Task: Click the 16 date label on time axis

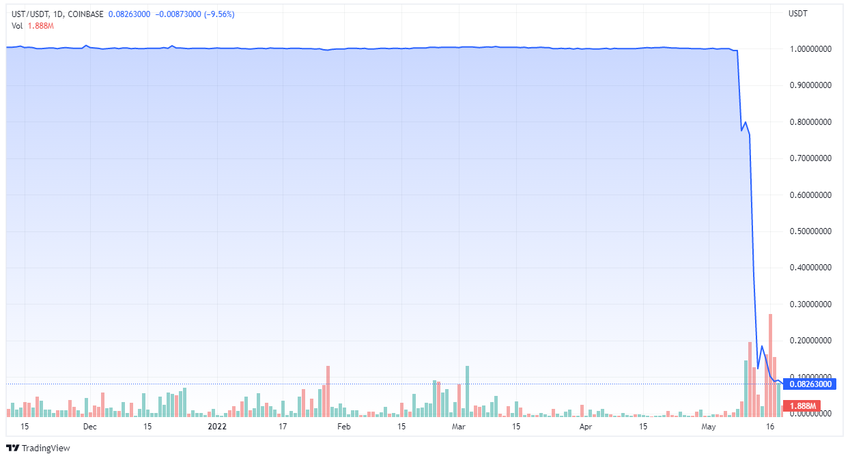Action: pos(770,427)
